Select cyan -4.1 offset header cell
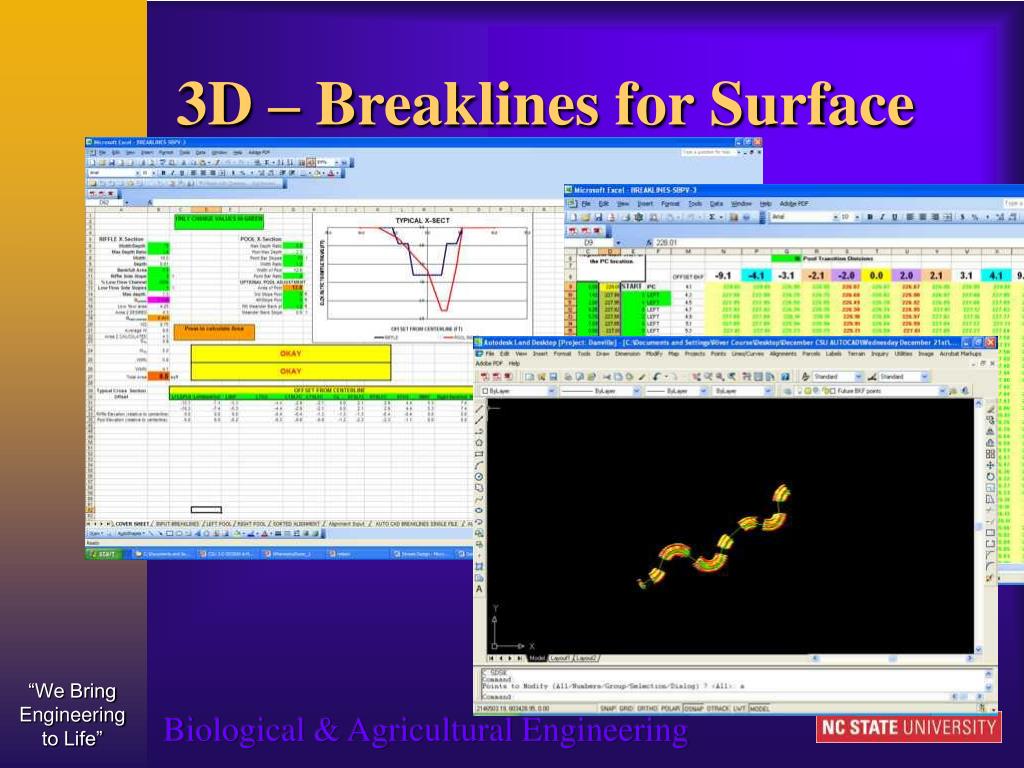This screenshot has width=1024, height=768. pyautogui.click(x=756, y=276)
